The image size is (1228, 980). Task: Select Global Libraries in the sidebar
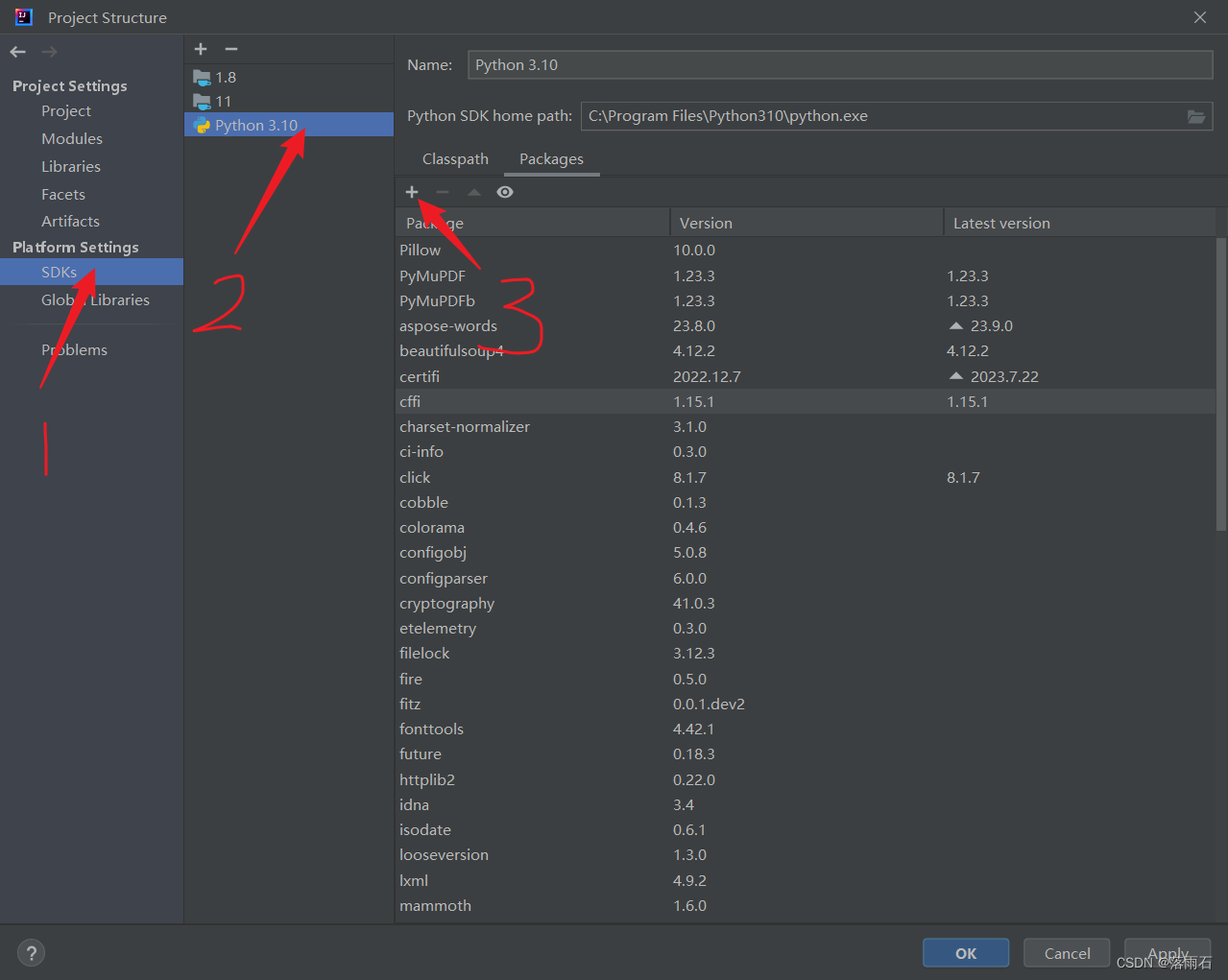93,299
